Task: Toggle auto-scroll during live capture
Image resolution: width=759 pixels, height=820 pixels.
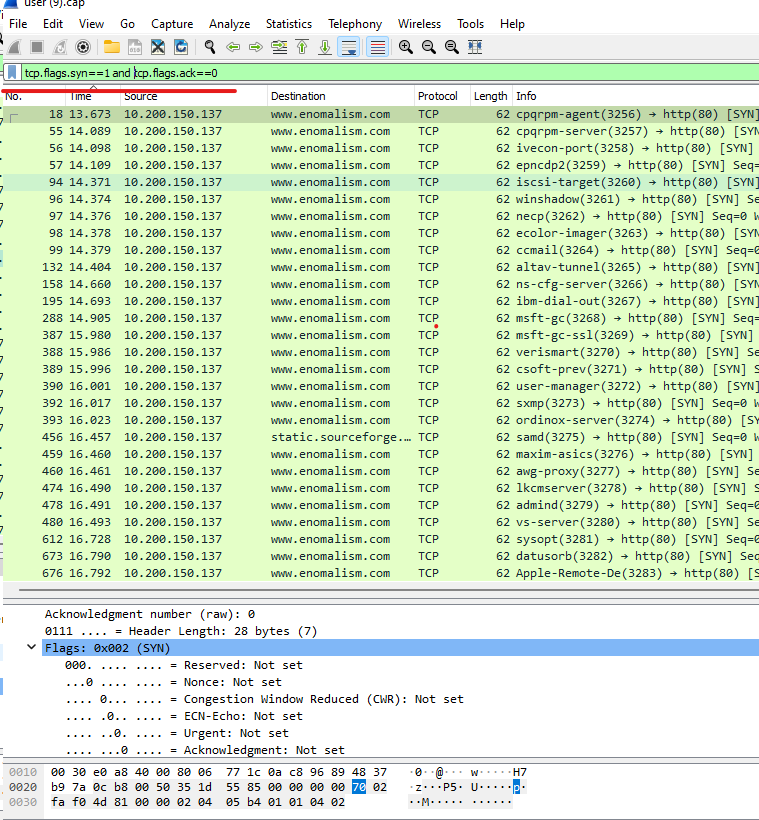Action: (348, 47)
